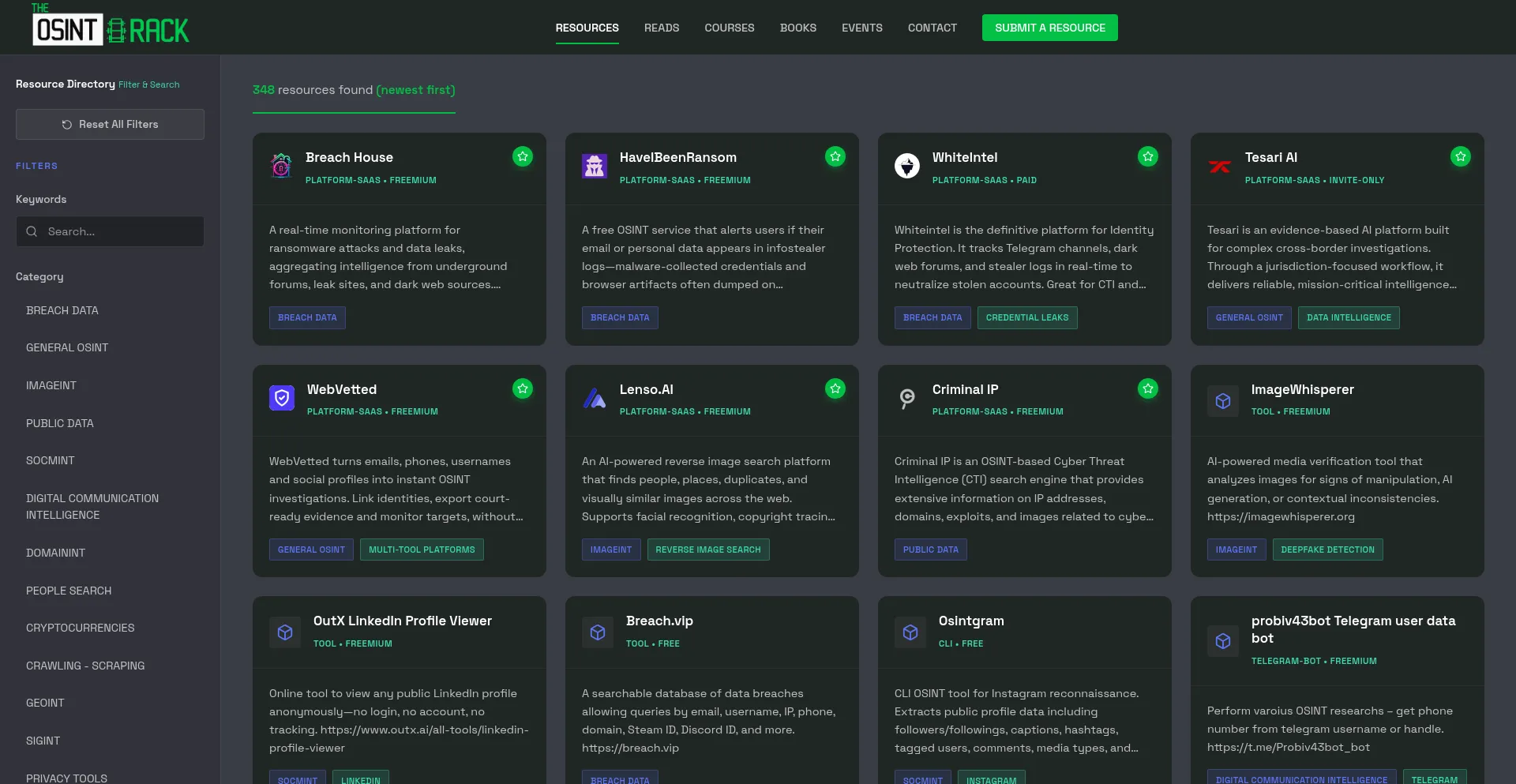Click the featured star badge on Breach House
The image size is (1516, 784).
[x=523, y=156]
